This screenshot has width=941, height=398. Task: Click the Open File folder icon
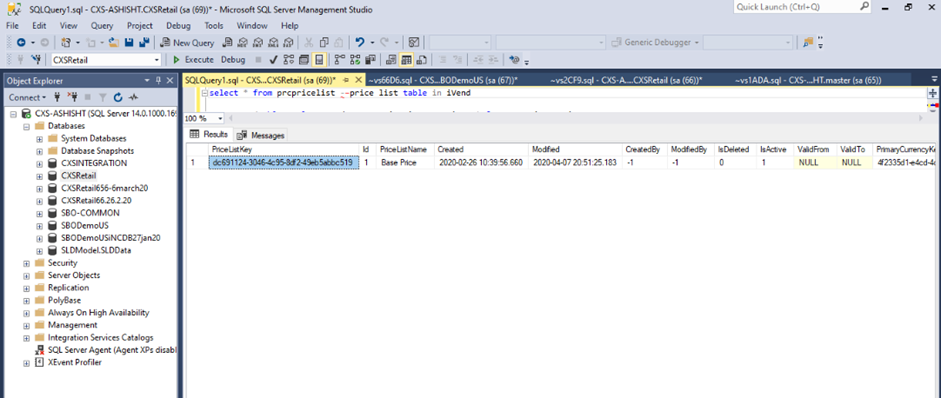[x=113, y=43]
